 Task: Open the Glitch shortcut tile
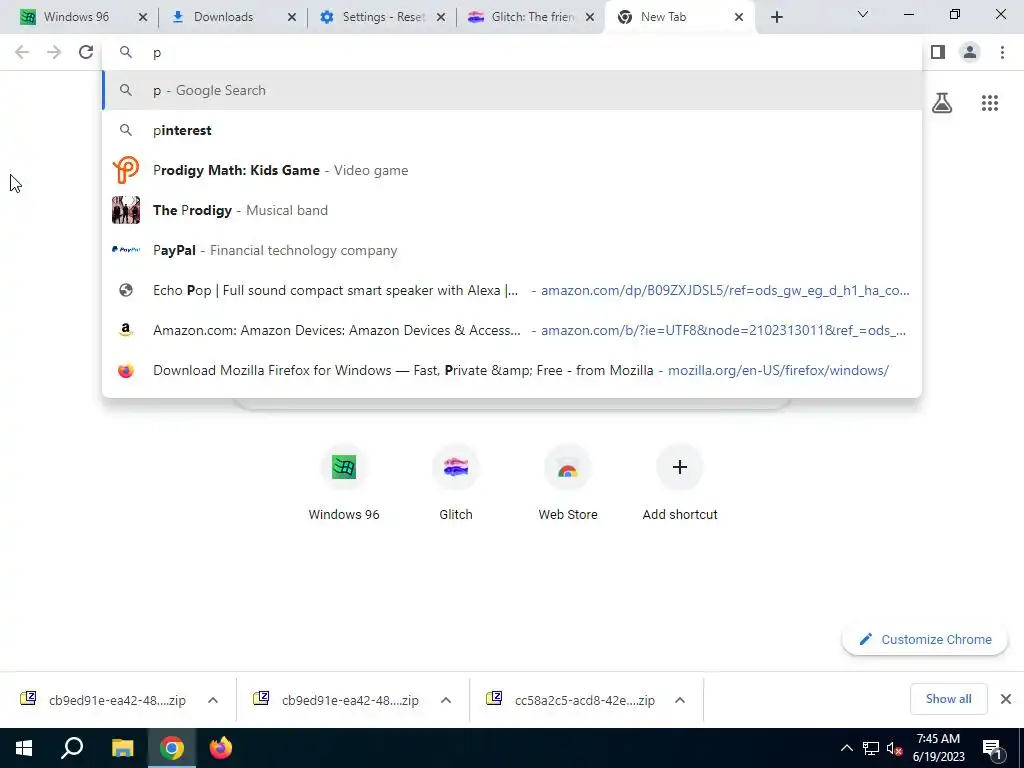[456, 483]
